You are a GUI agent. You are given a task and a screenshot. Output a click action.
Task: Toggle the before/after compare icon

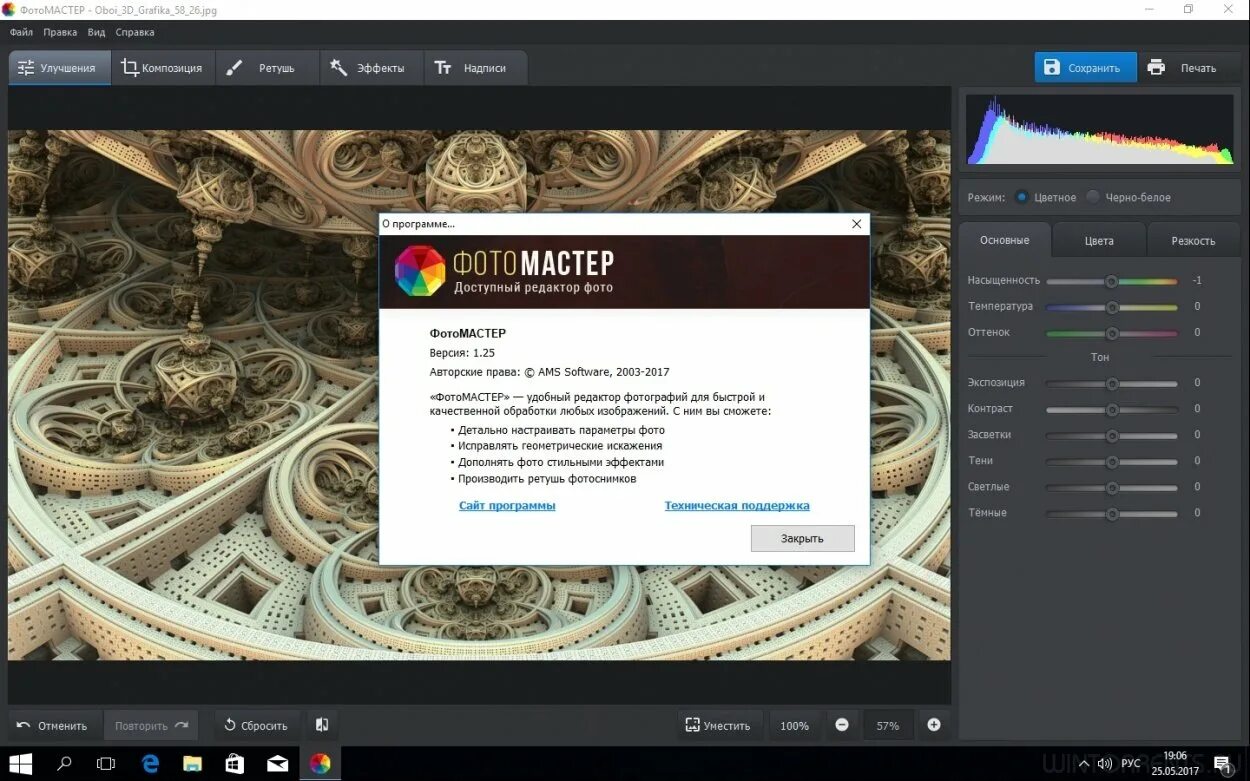[322, 725]
